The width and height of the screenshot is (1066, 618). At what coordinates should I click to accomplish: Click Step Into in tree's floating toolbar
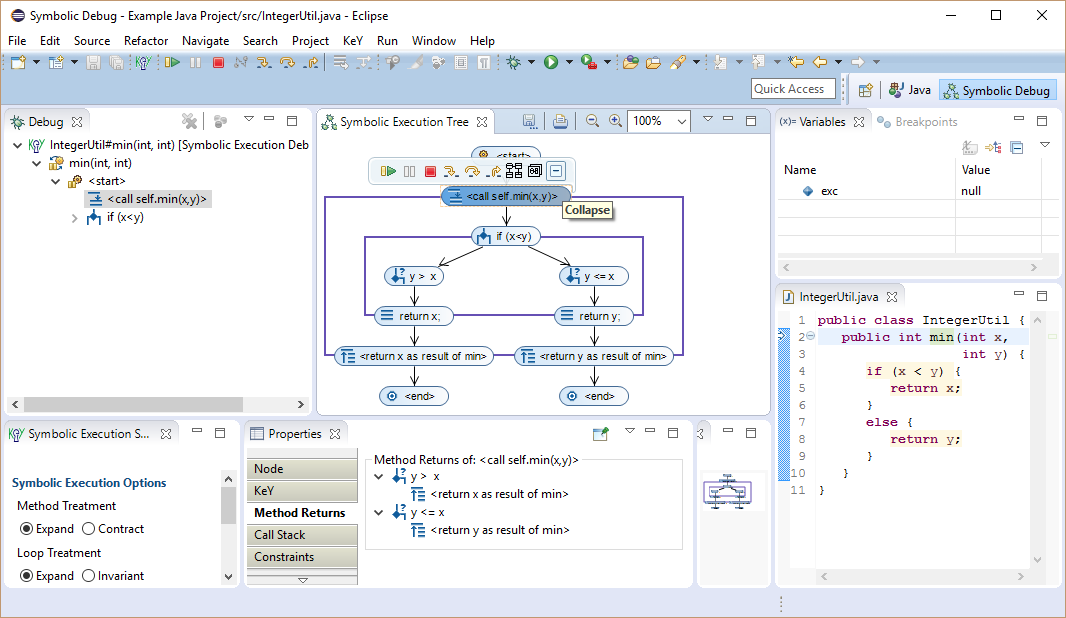tap(450, 171)
